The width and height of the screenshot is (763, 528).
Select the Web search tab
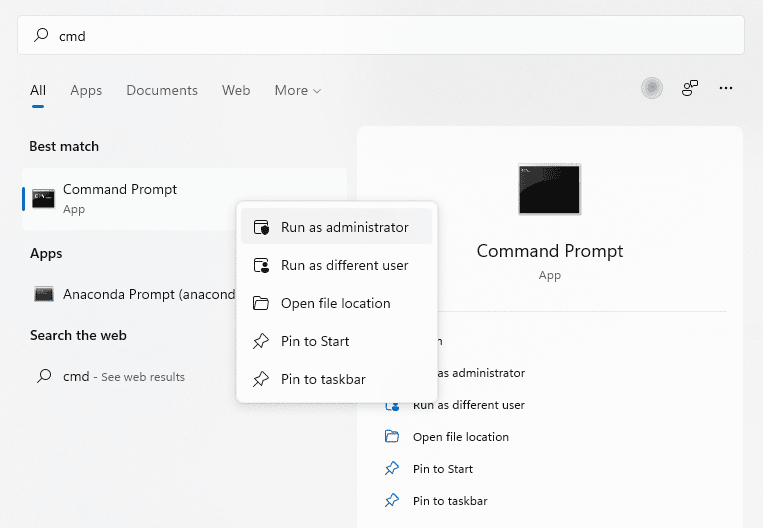236,90
